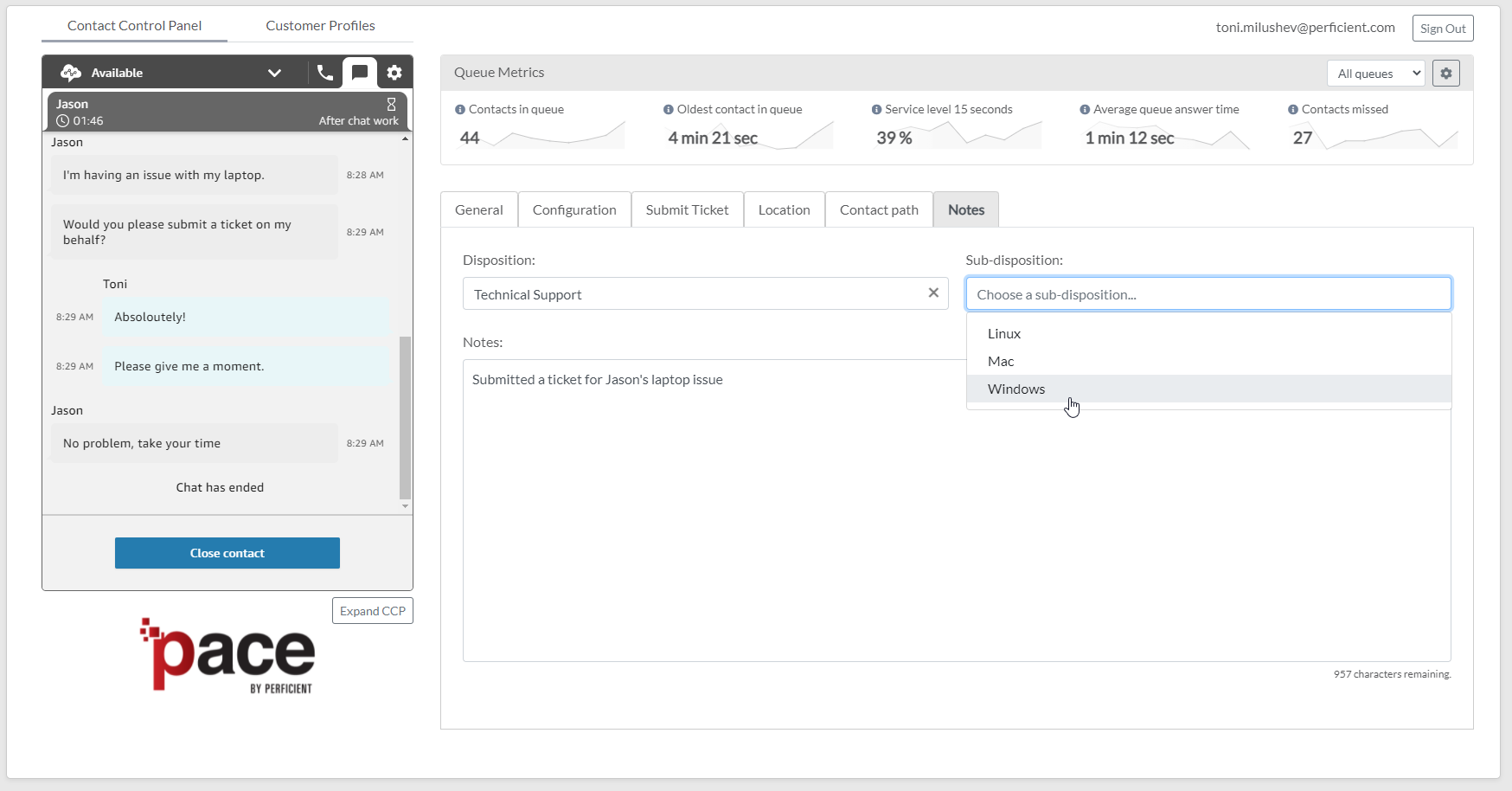Click the Sign Out button
This screenshot has height=791, width=1512.
[1443, 28]
